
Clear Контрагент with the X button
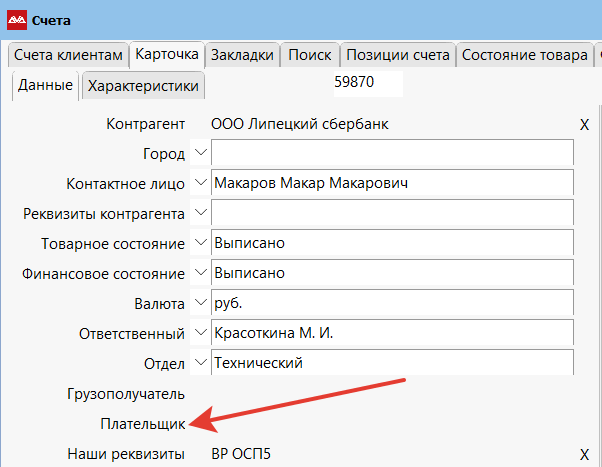pyautogui.click(x=585, y=124)
